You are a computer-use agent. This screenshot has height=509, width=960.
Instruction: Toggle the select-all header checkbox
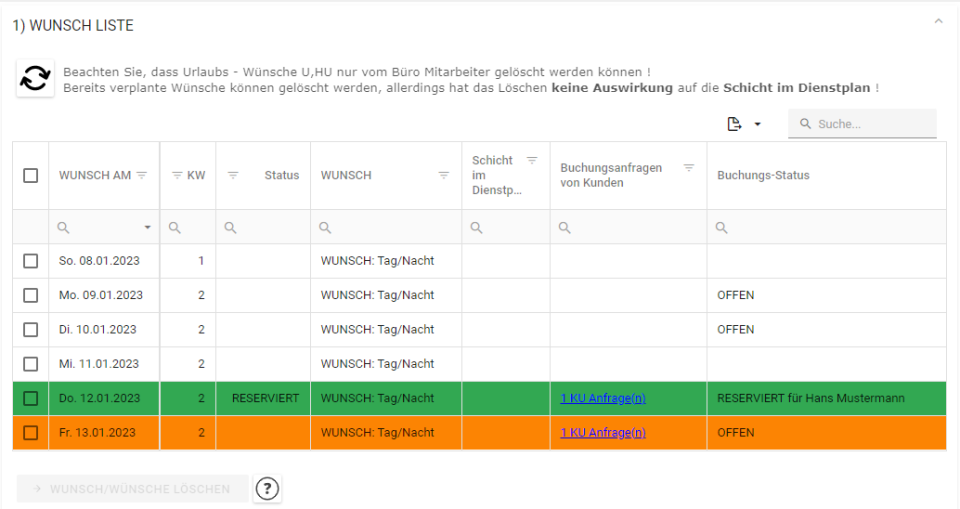tap(31, 175)
